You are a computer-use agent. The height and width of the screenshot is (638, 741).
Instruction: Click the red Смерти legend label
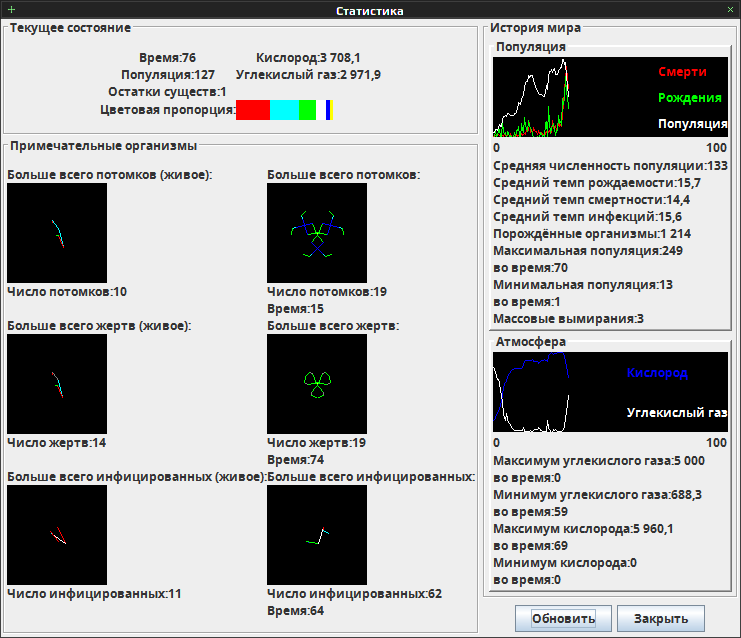point(682,72)
